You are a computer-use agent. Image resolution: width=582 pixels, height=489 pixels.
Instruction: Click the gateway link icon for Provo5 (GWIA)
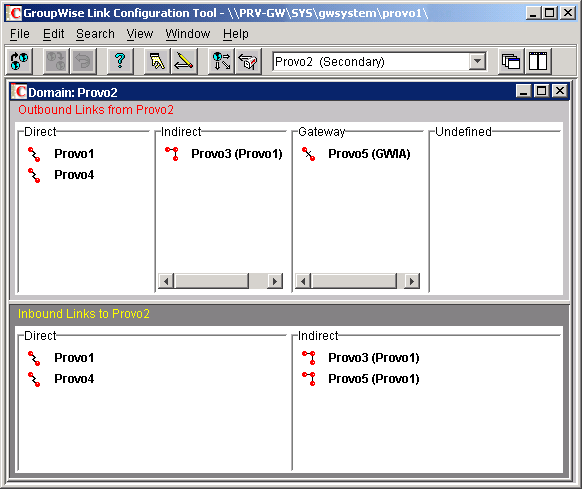[308, 154]
